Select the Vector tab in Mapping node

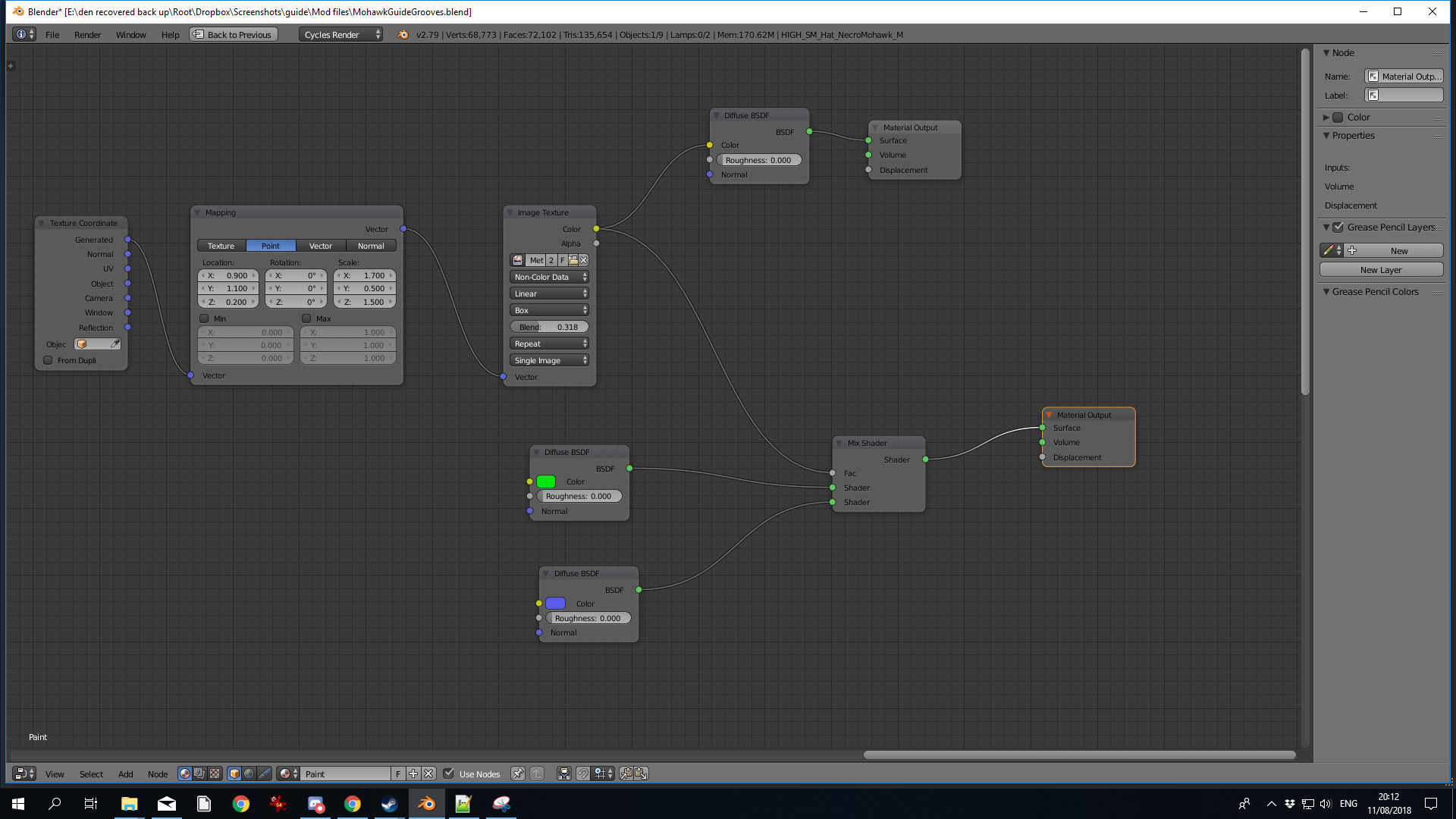click(x=320, y=246)
